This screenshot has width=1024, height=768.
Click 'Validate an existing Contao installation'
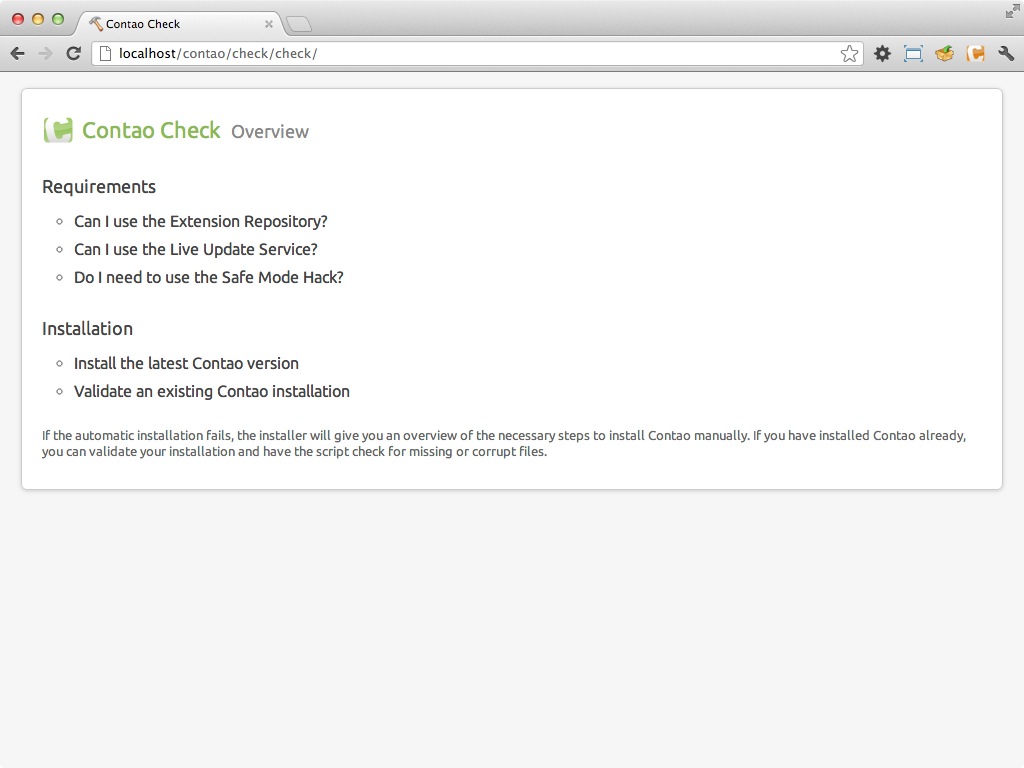tap(212, 391)
